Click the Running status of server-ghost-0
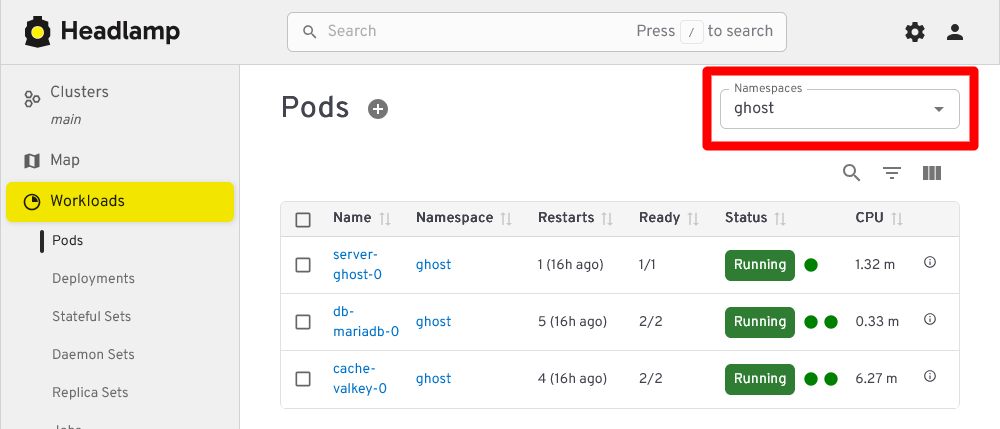 [760, 265]
